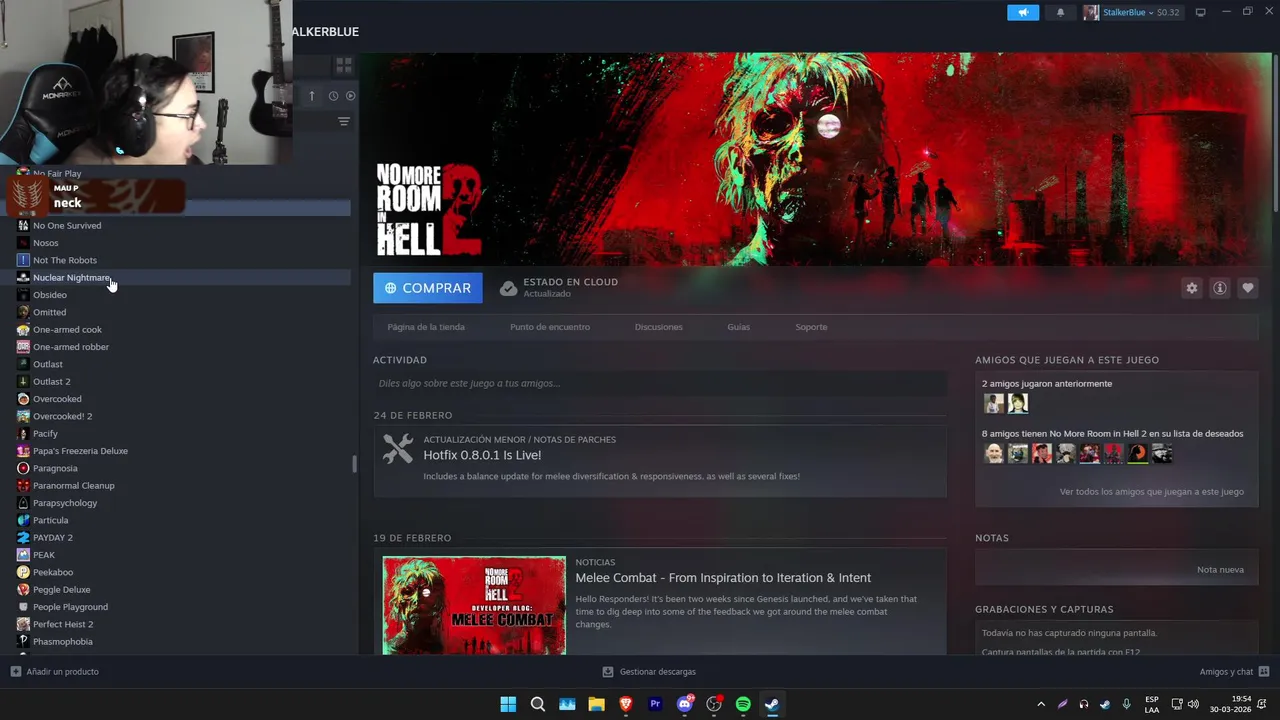1280x720 pixels.
Task: Click the PEAK game icon
Action: pos(23,555)
